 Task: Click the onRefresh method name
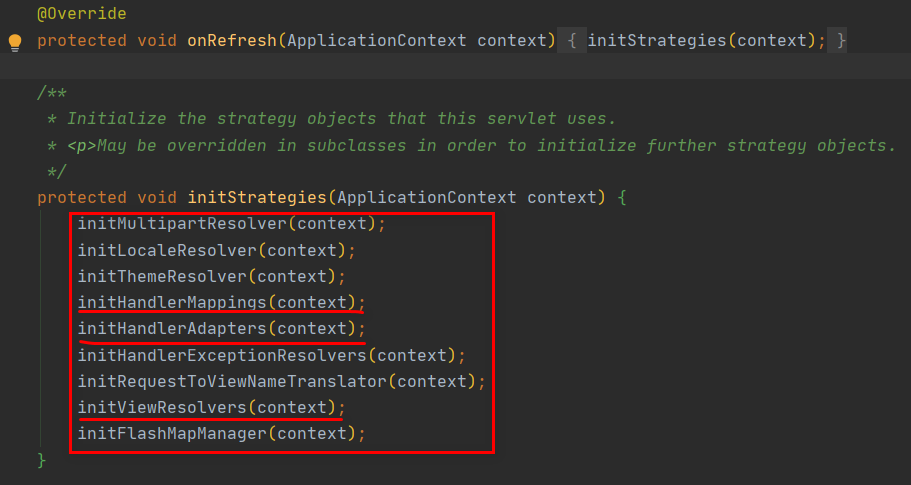coord(232,41)
